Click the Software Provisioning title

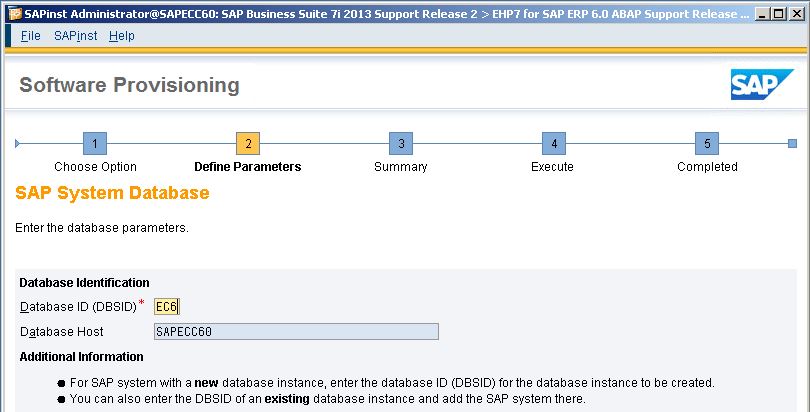coord(129,85)
